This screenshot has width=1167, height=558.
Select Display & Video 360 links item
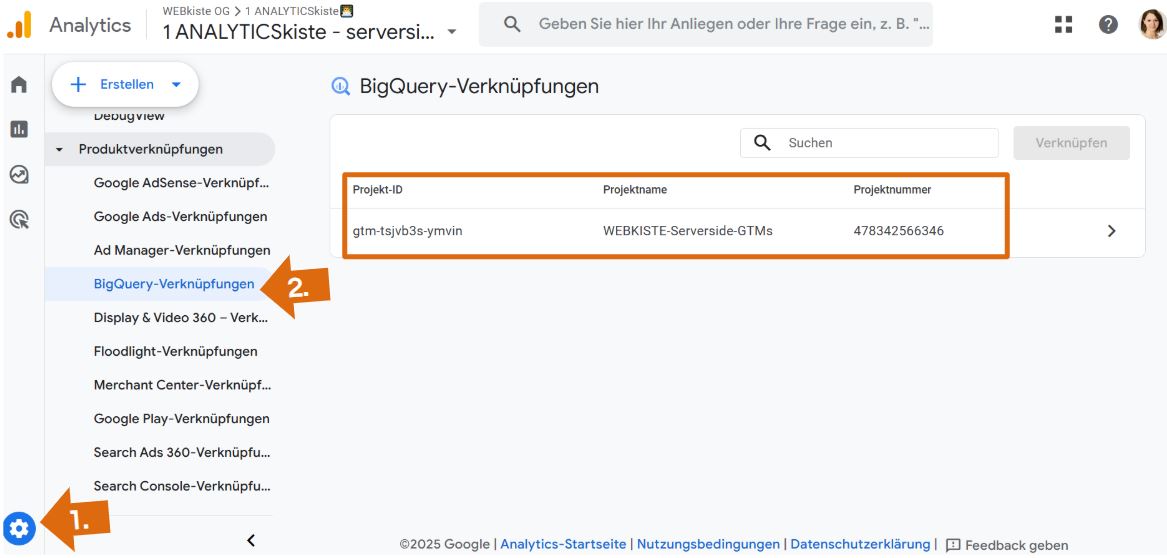(182, 318)
